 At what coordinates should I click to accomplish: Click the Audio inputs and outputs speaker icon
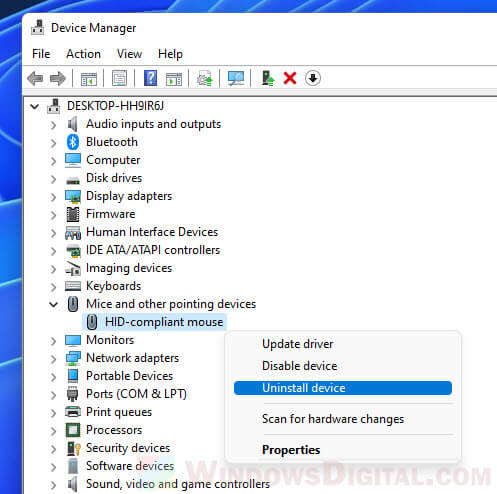click(72, 124)
